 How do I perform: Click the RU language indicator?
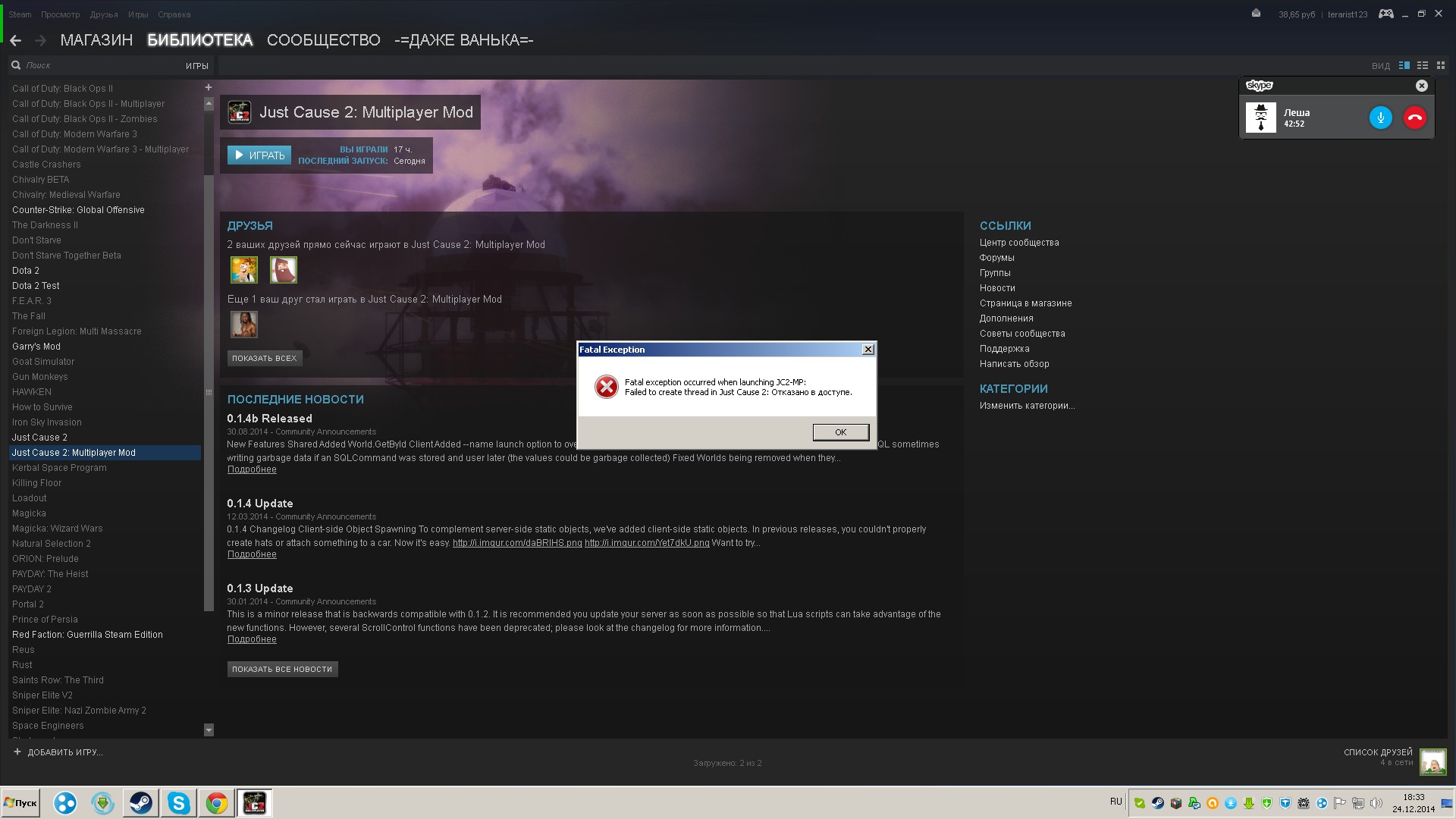(1116, 802)
